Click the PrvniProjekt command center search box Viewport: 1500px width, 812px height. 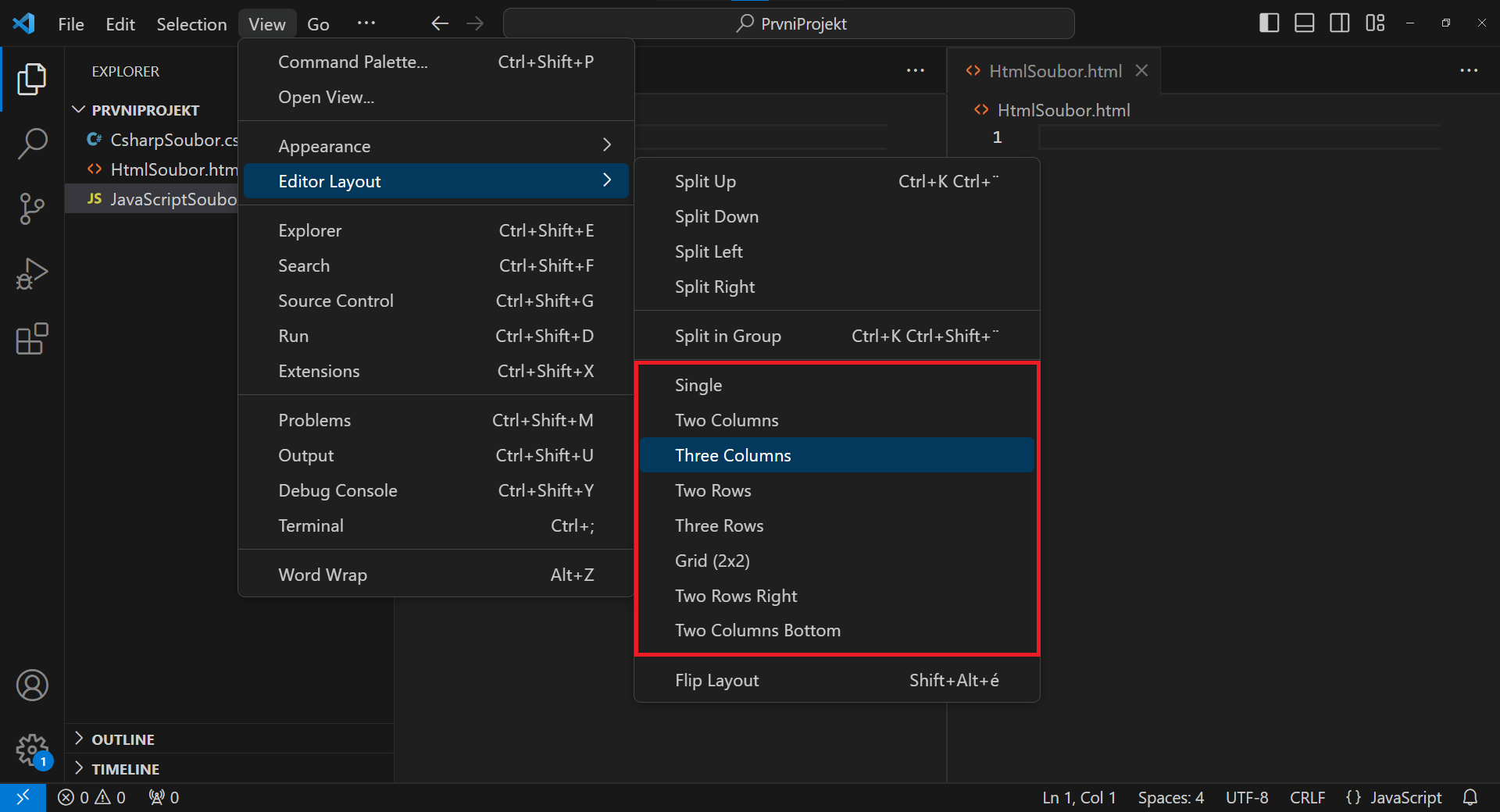789,23
